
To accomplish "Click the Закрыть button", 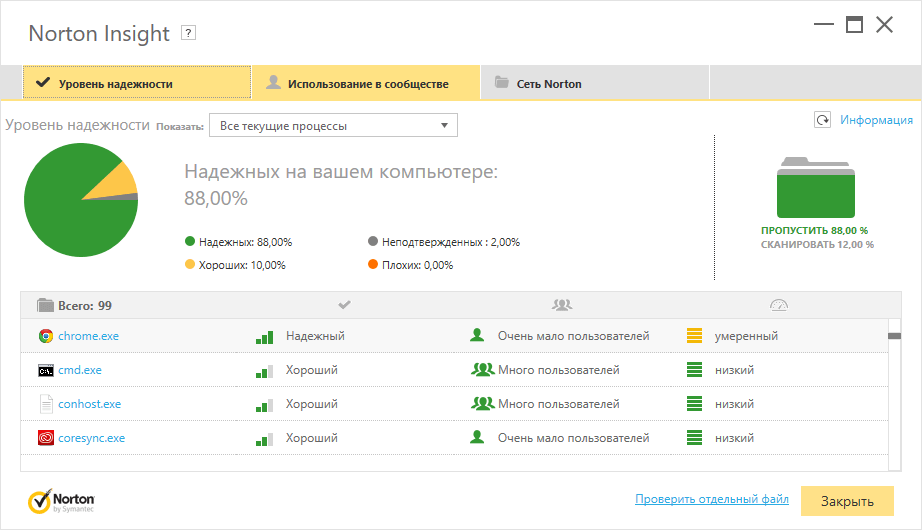I will [847, 501].
